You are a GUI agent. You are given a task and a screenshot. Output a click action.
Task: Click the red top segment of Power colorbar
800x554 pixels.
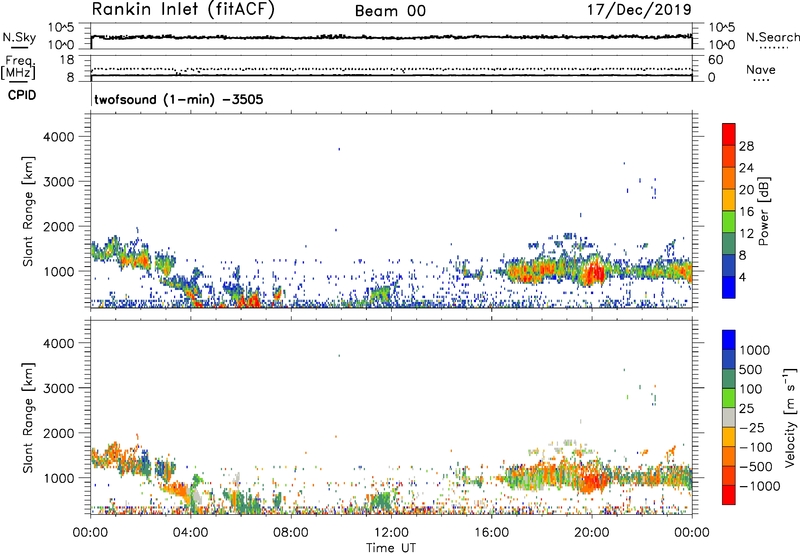(729, 134)
